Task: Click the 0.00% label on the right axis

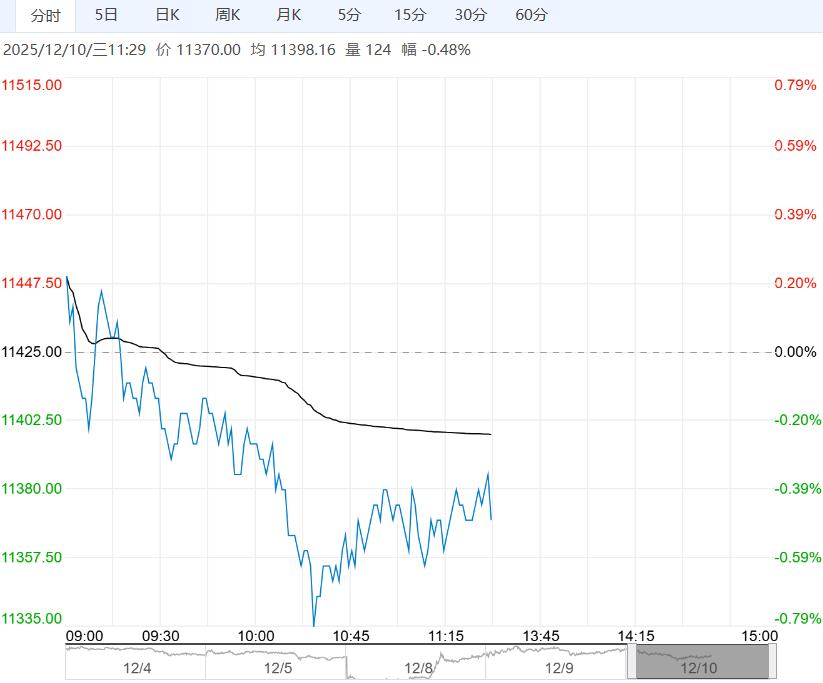Action: (796, 352)
